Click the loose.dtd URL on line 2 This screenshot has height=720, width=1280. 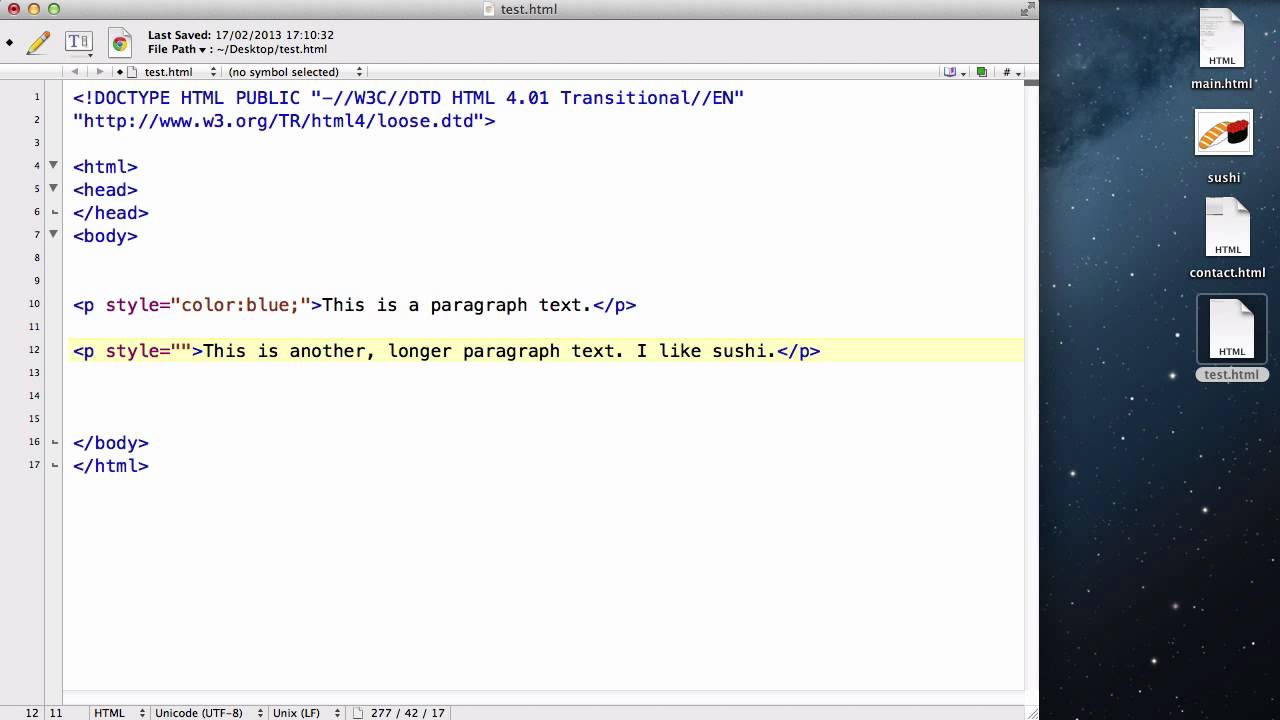click(x=284, y=121)
